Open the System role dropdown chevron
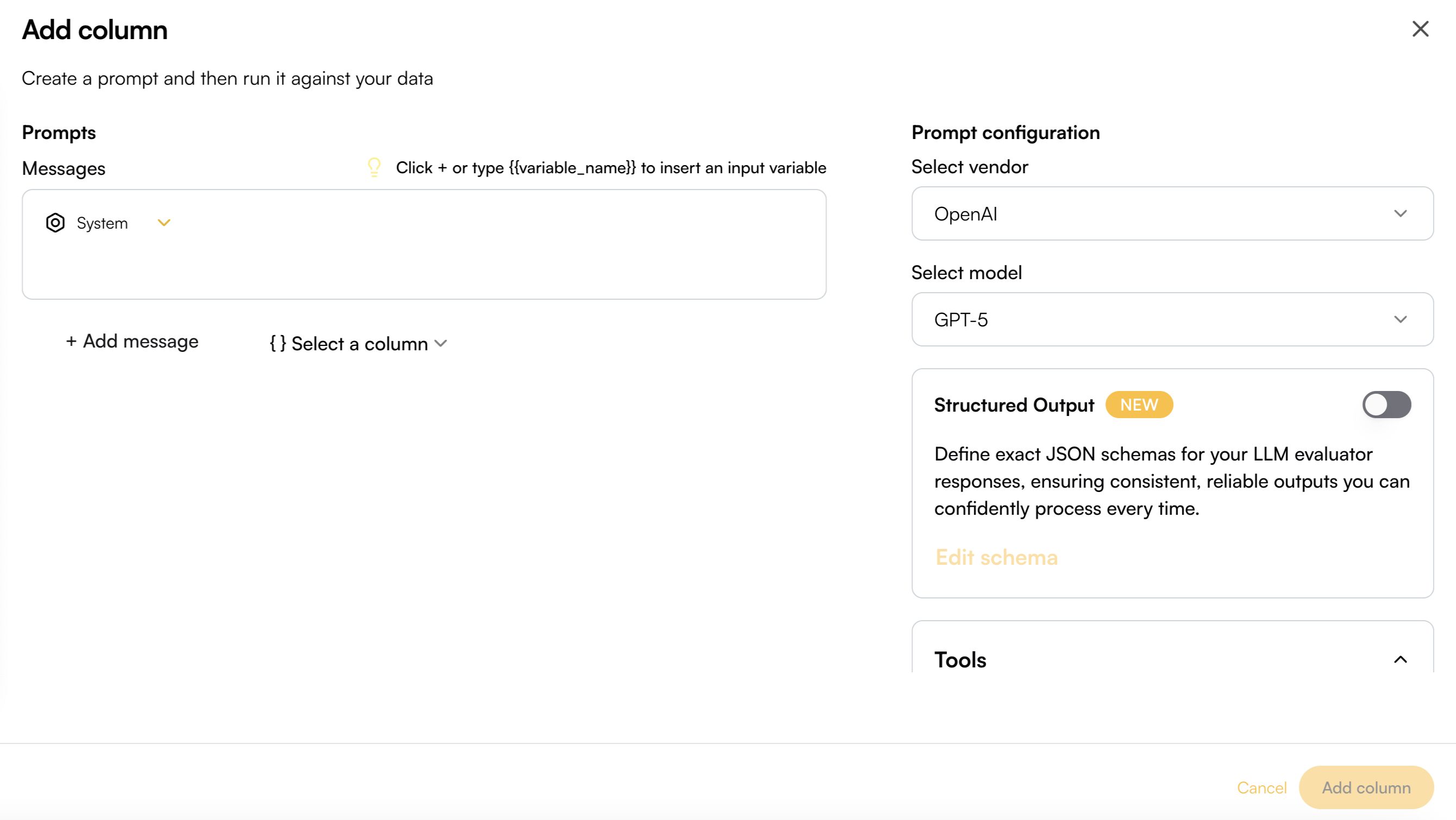Image resolution: width=1456 pixels, height=820 pixels. pos(164,223)
